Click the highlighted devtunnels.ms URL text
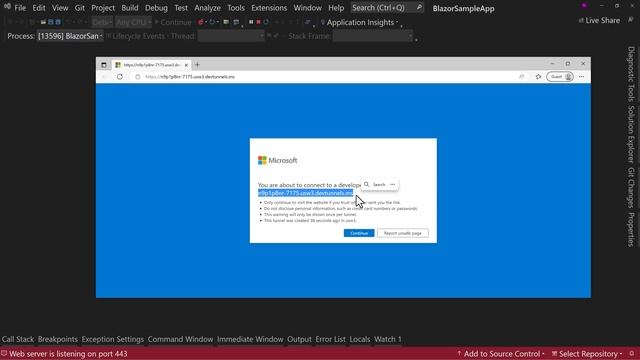The width and height of the screenshot is (640, 360). 305,193
